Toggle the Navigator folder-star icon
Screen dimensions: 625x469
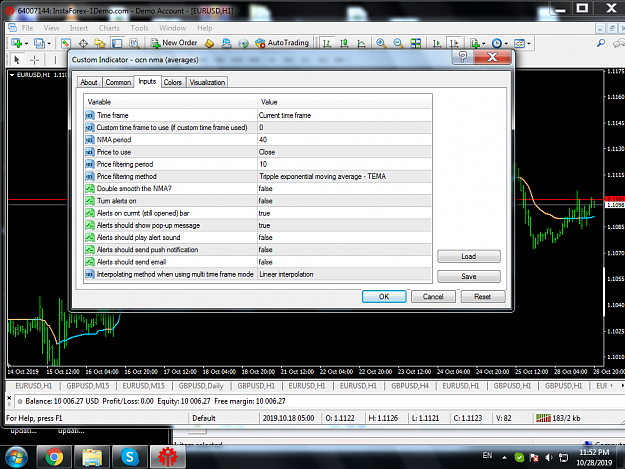(100, 43)
